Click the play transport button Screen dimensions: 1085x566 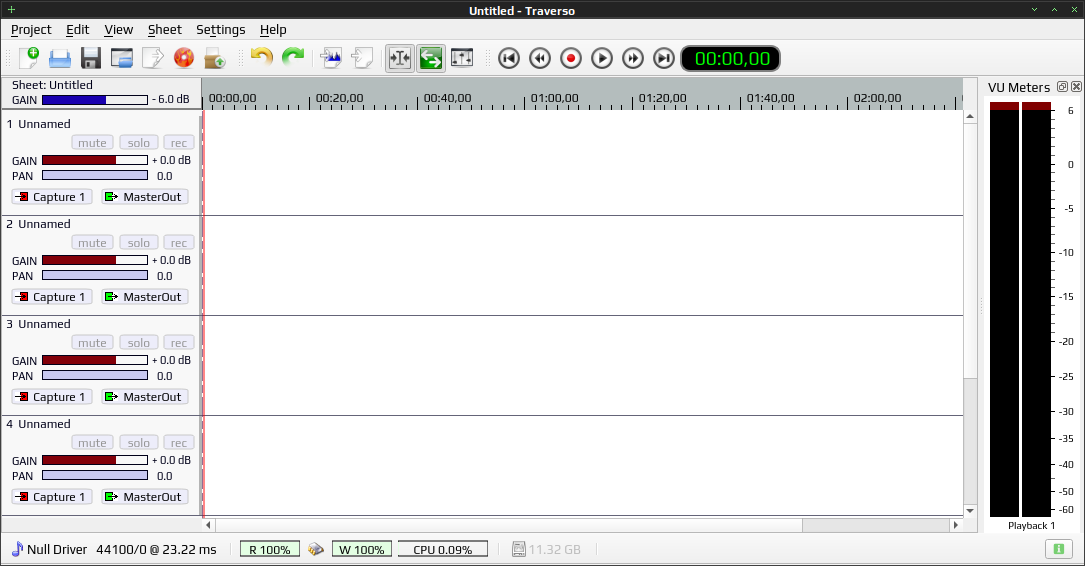point(602,58)
